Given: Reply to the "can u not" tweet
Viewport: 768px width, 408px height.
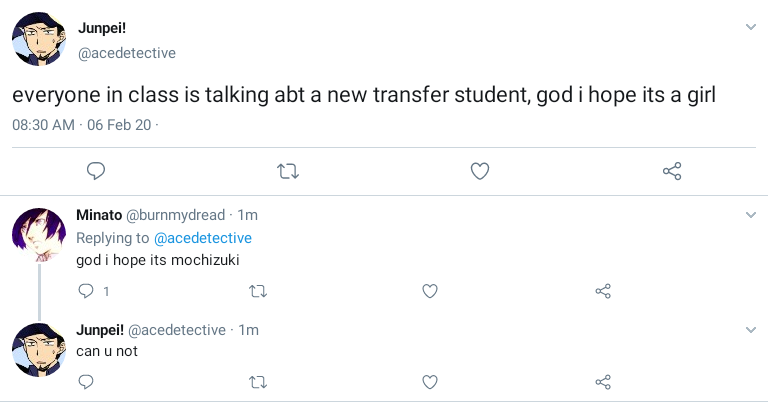Looking at the screenshot, I should tap(86, 381).
